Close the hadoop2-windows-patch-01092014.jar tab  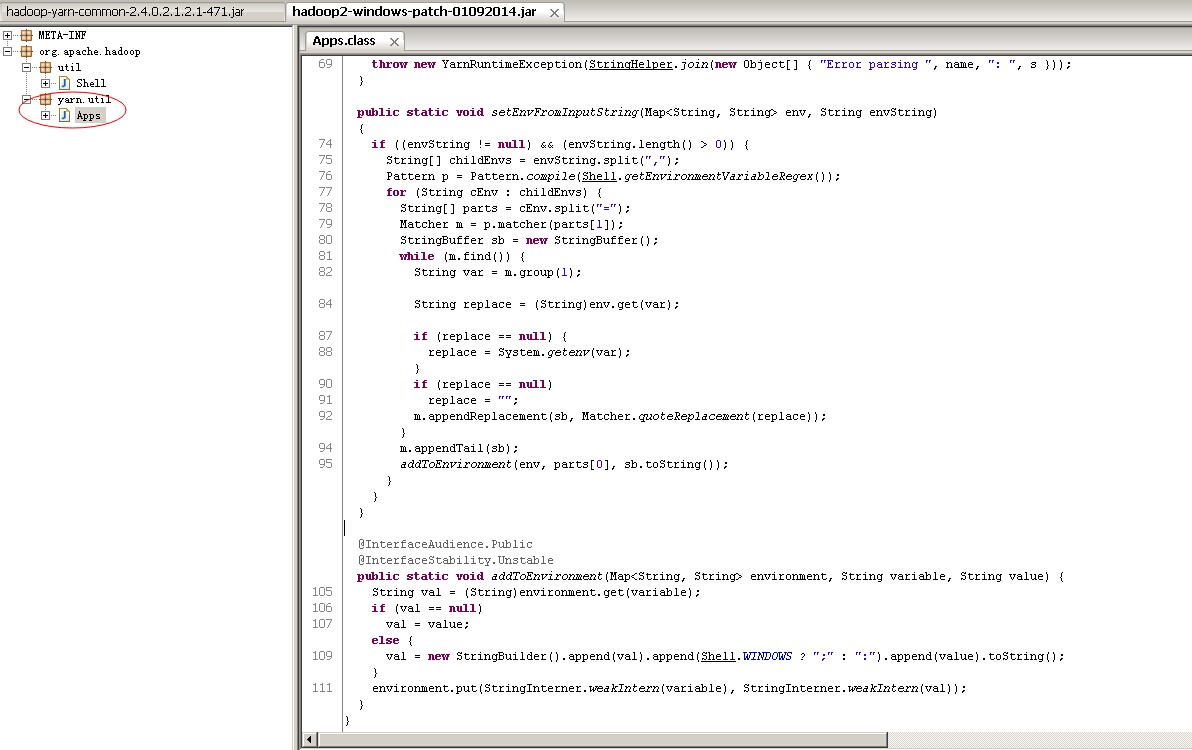coord(554,12)
